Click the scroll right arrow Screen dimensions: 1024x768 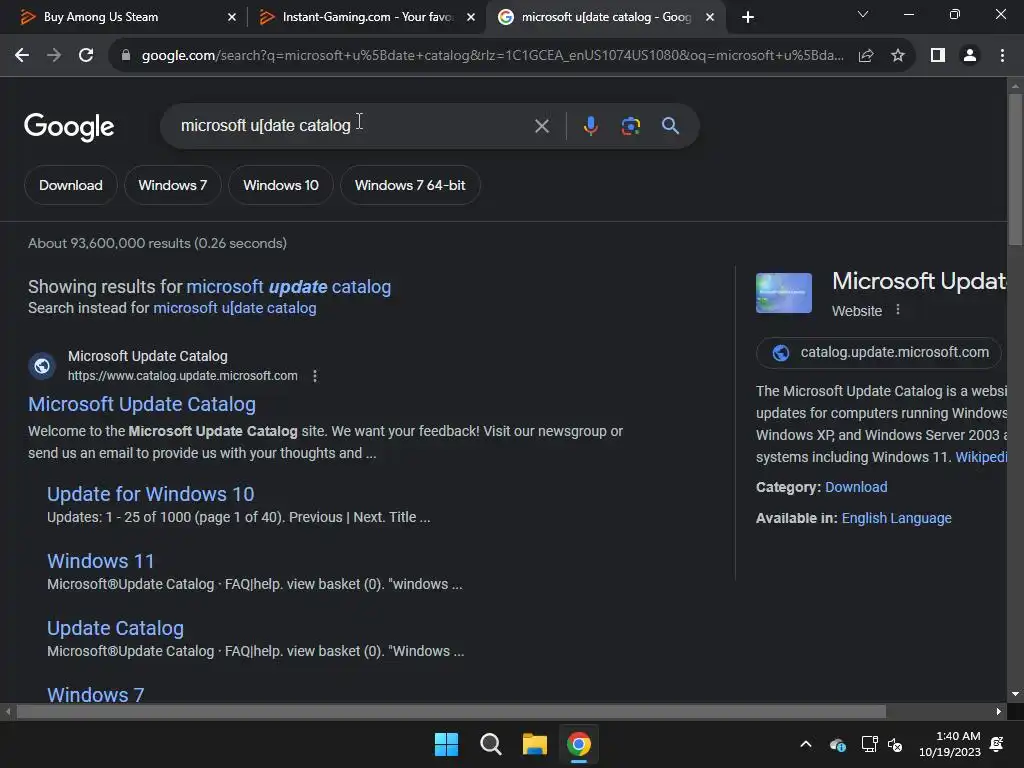tap(999, 712)
